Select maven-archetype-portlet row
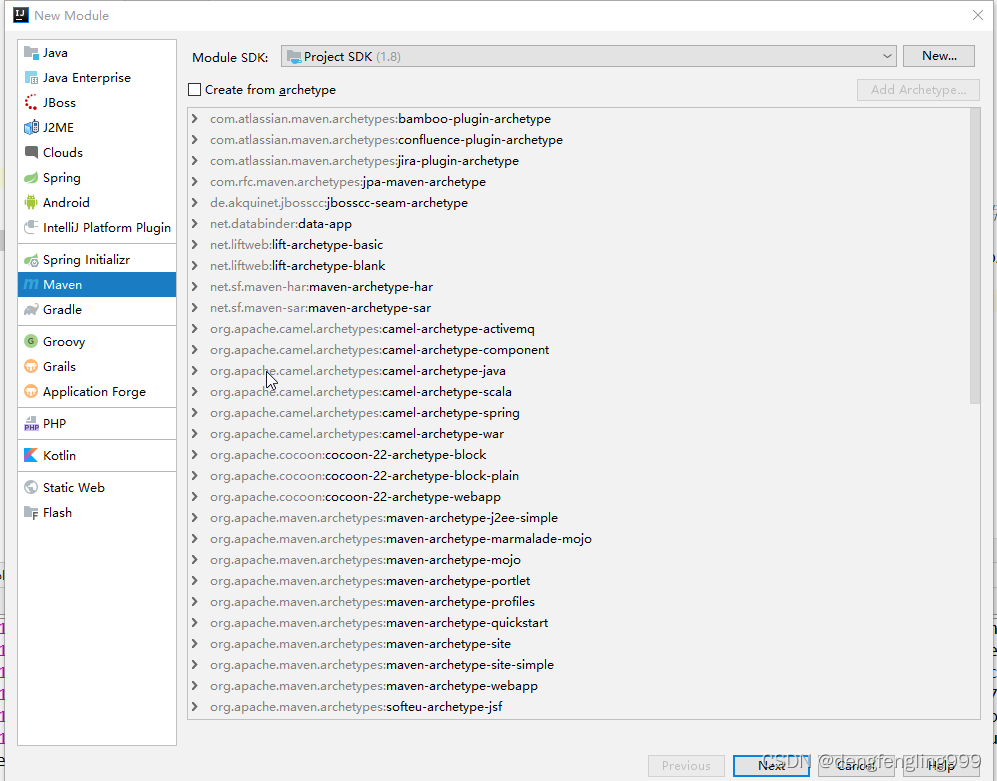997x781 pixels. [579, 581]
